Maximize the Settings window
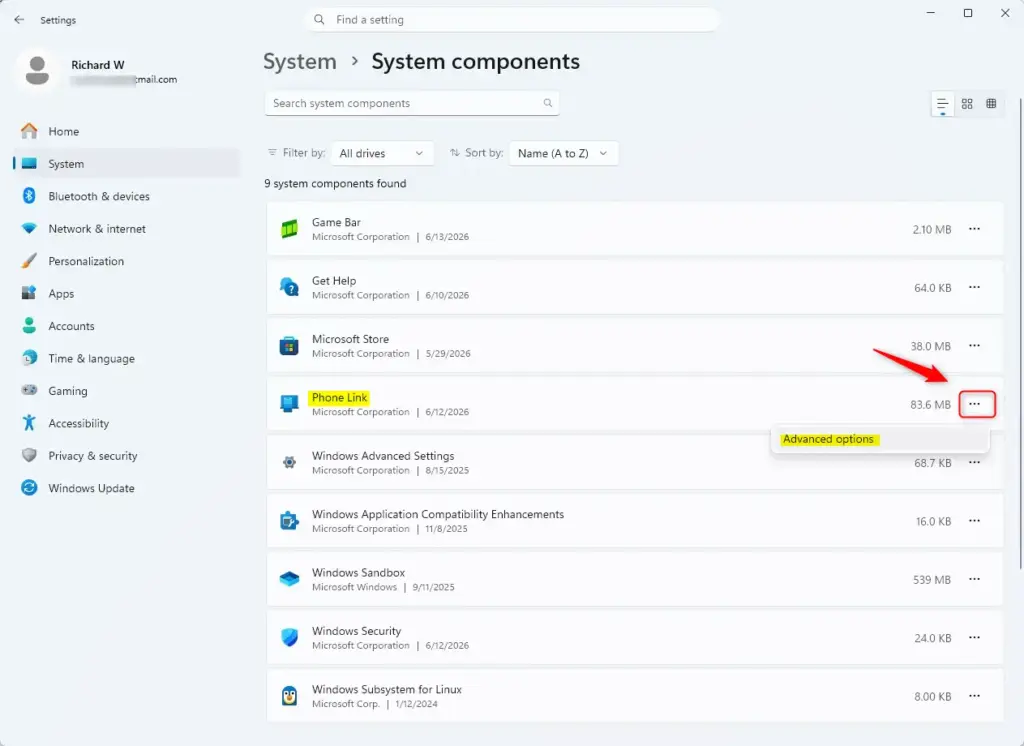1024x746 pixels. click(x=968, y=13)
